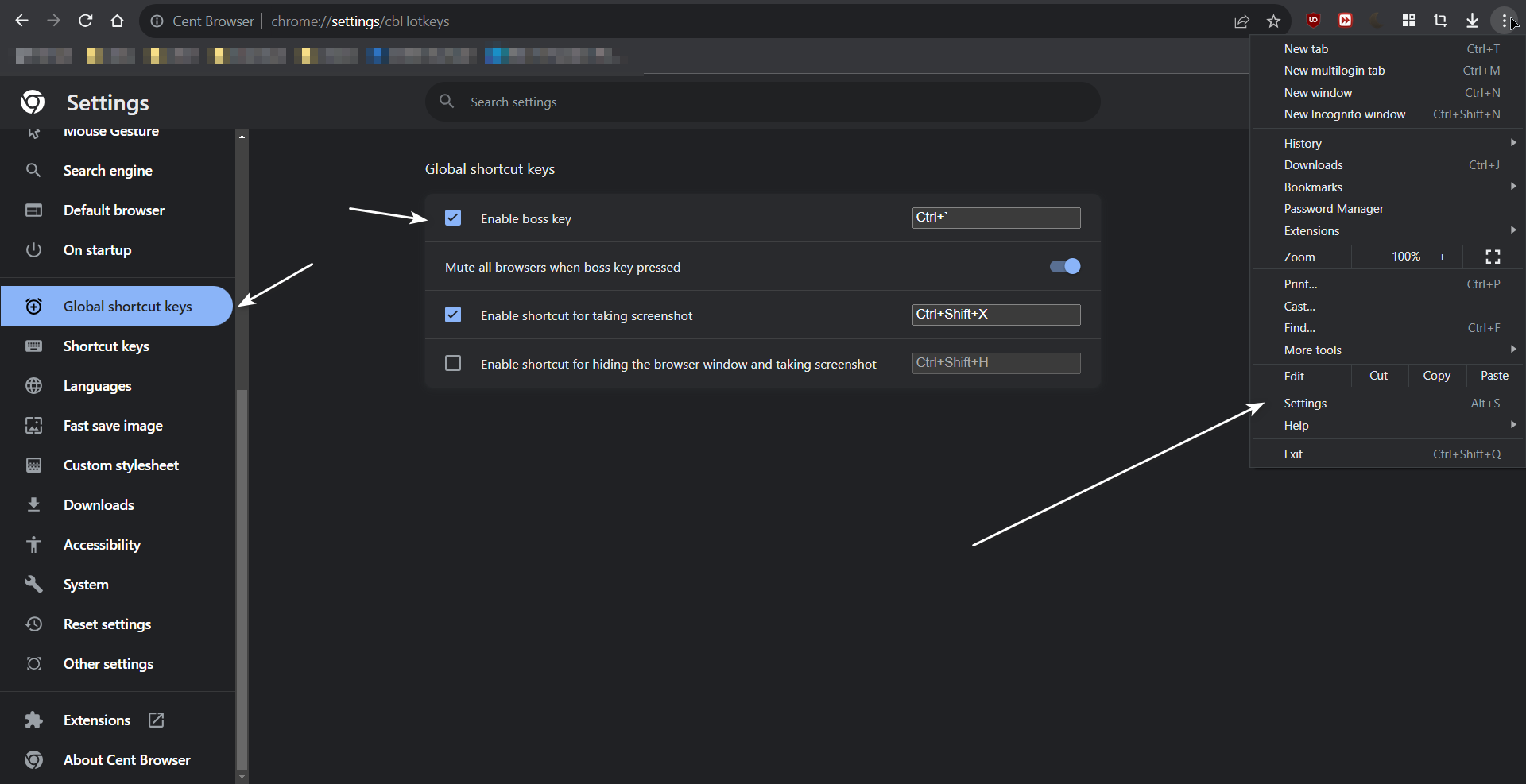Screen dimensions: 1526x784
Task: Enter fullscreen via zoom row icon
Action: click(1493, 257)
